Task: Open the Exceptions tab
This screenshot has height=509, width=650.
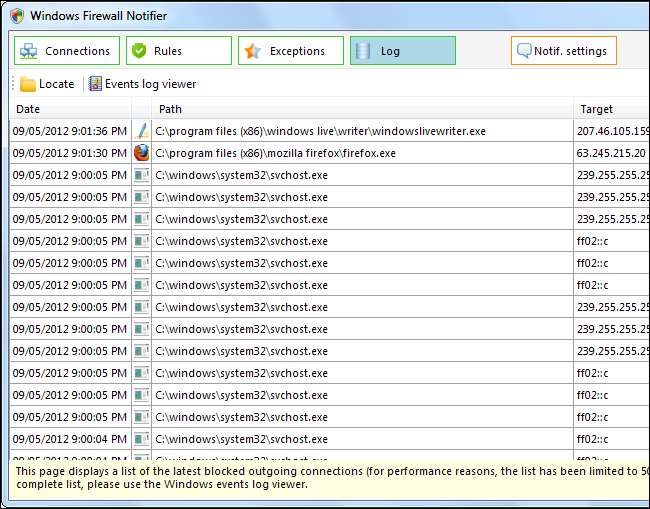Action: (290, 51)
